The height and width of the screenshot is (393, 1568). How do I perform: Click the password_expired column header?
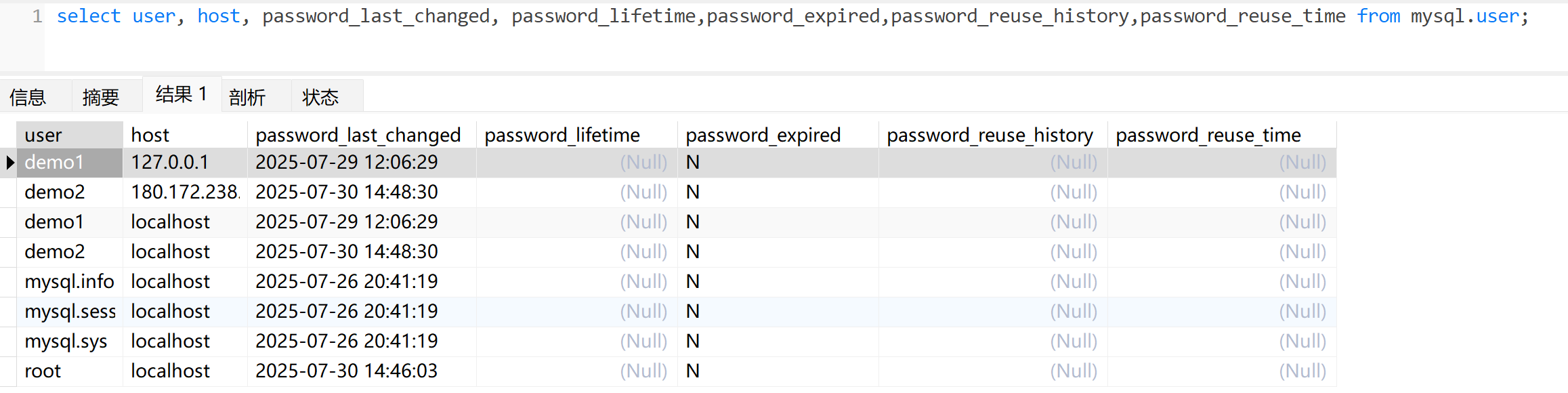763,136
